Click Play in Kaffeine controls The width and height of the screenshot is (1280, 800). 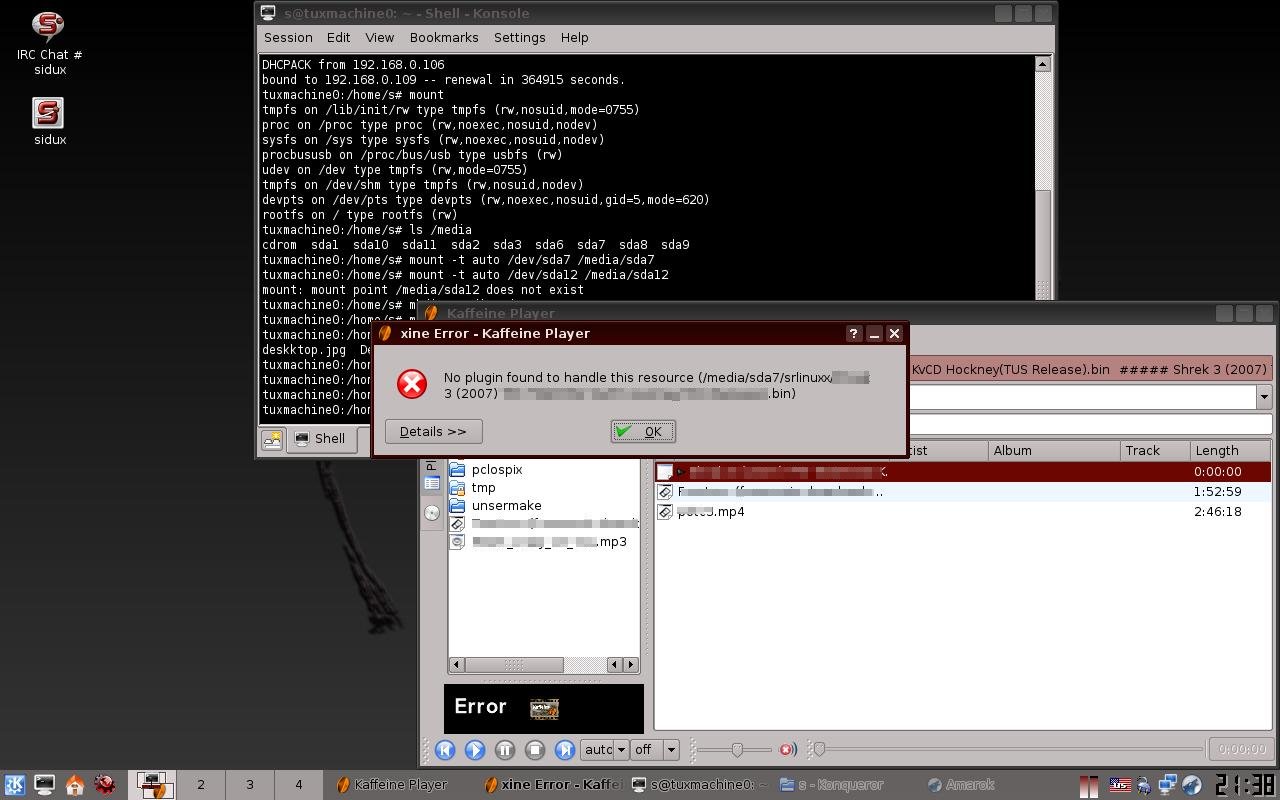[x=475, y=749]
